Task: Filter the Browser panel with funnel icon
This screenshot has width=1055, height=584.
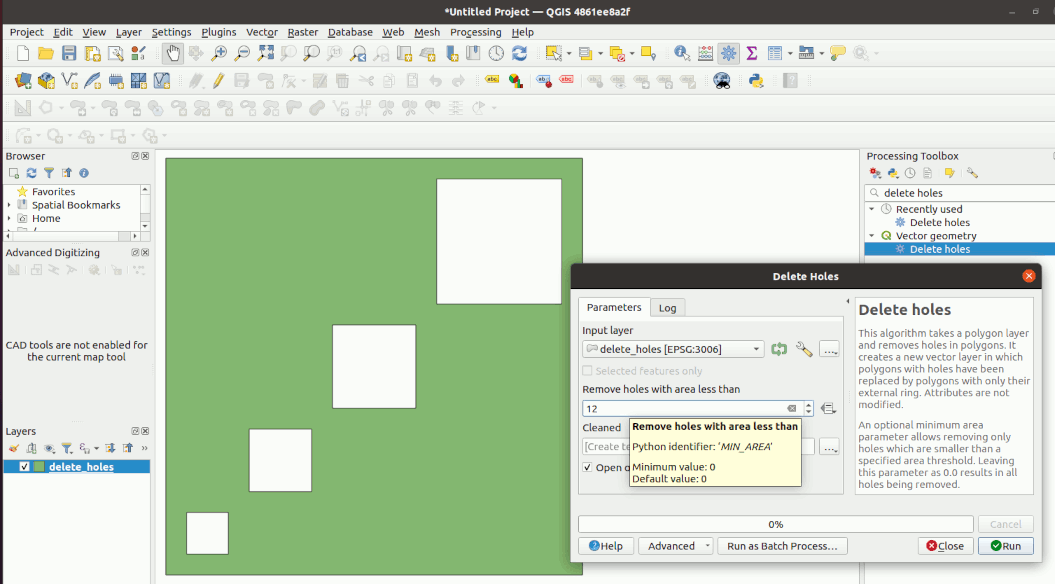Action: click(x=48, y=173)
